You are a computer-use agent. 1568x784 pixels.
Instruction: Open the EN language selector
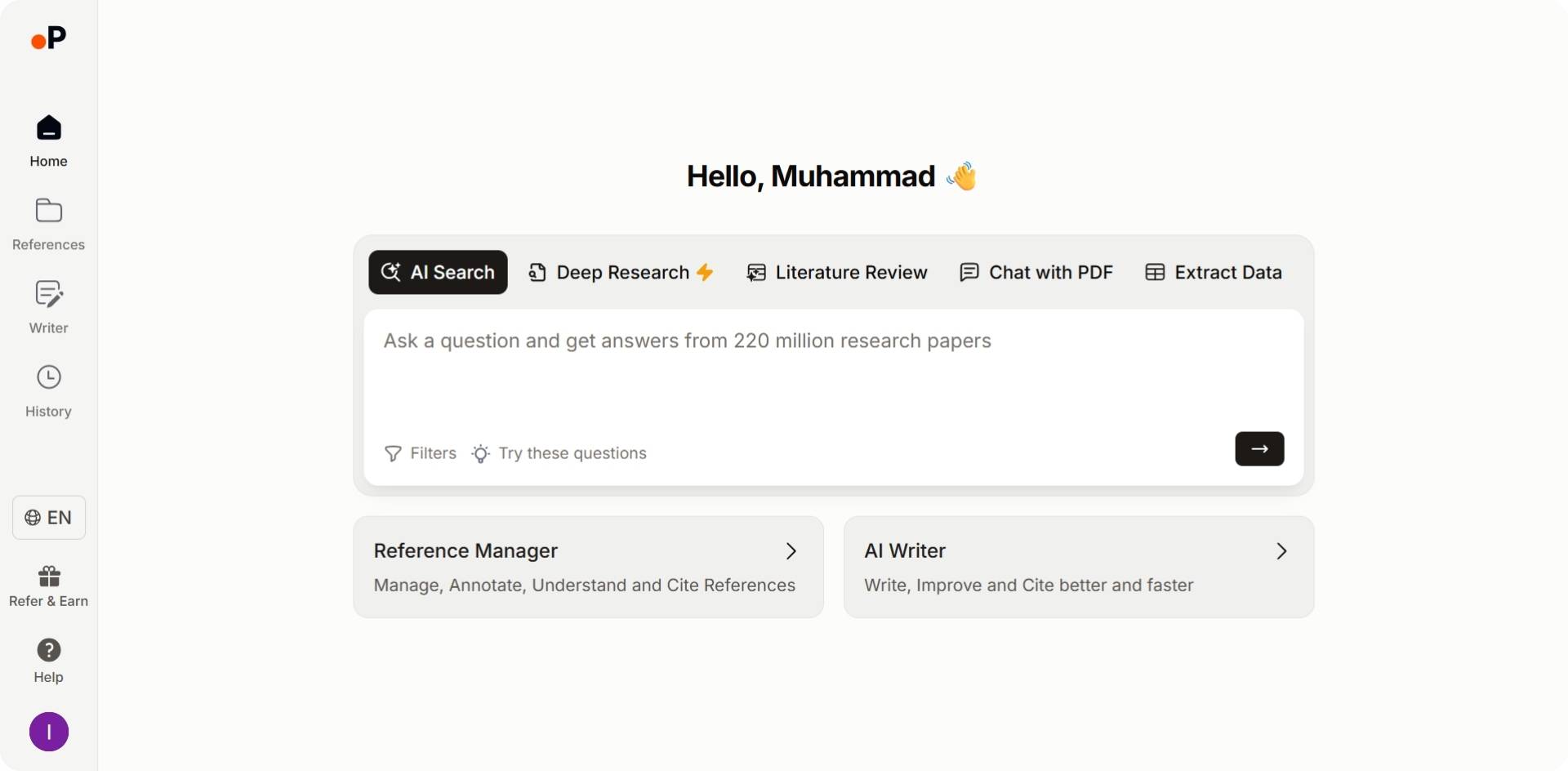(48, 517)
